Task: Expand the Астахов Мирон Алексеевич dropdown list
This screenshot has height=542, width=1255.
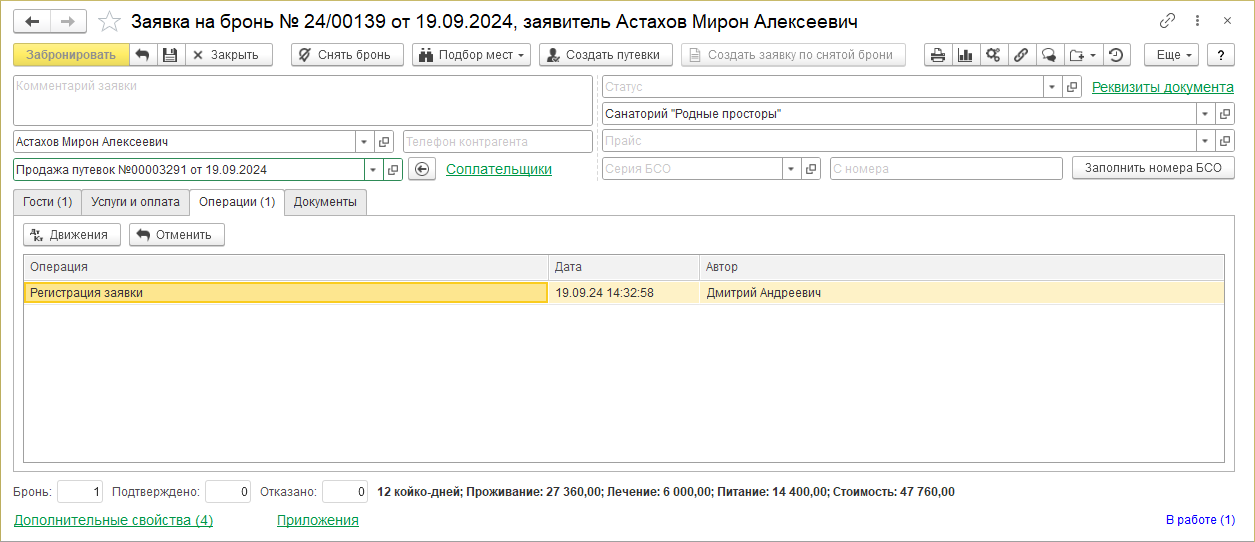Action: [x=363, y=142]
